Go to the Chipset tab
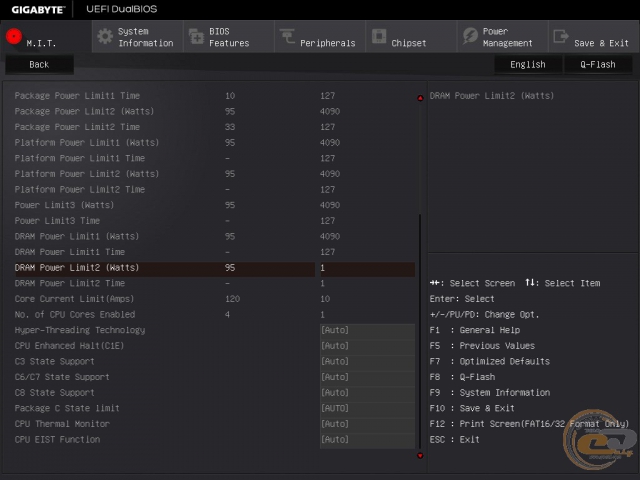 411,37
